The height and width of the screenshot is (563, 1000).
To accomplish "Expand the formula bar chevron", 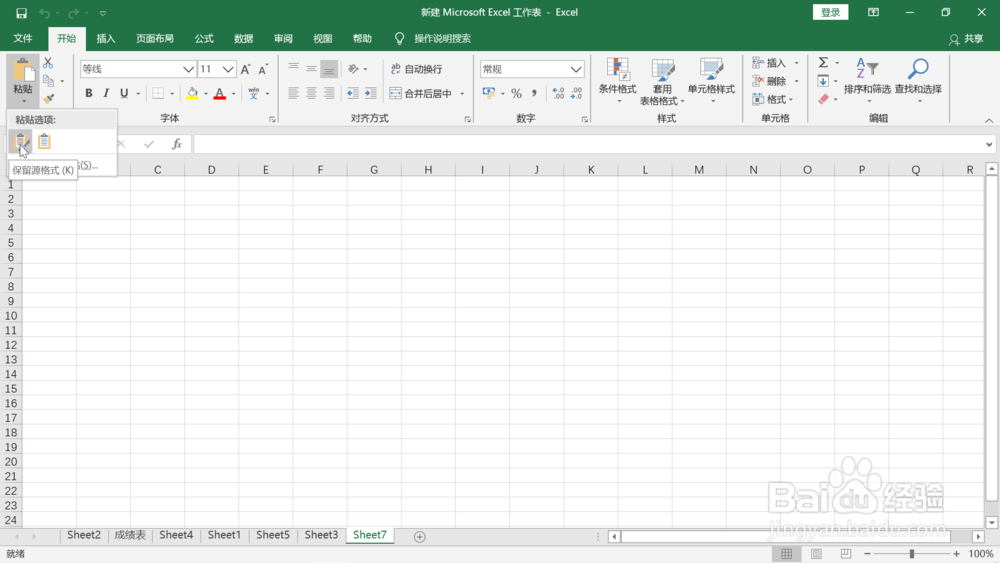I will pos(989,144).
